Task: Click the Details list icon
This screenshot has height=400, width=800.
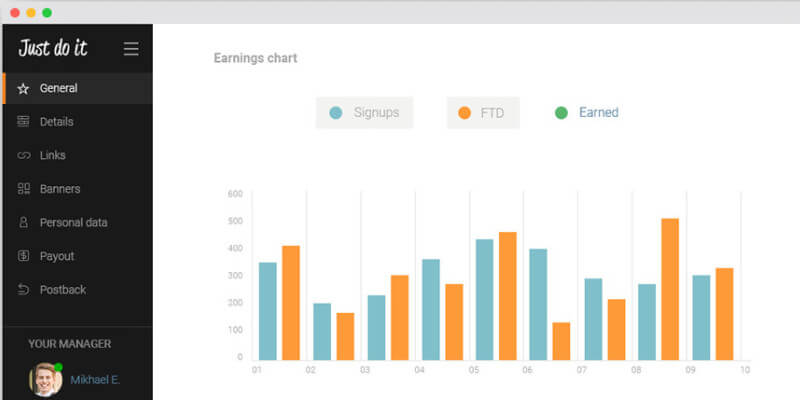Action: pyautogui.click(x=23, y=122)
